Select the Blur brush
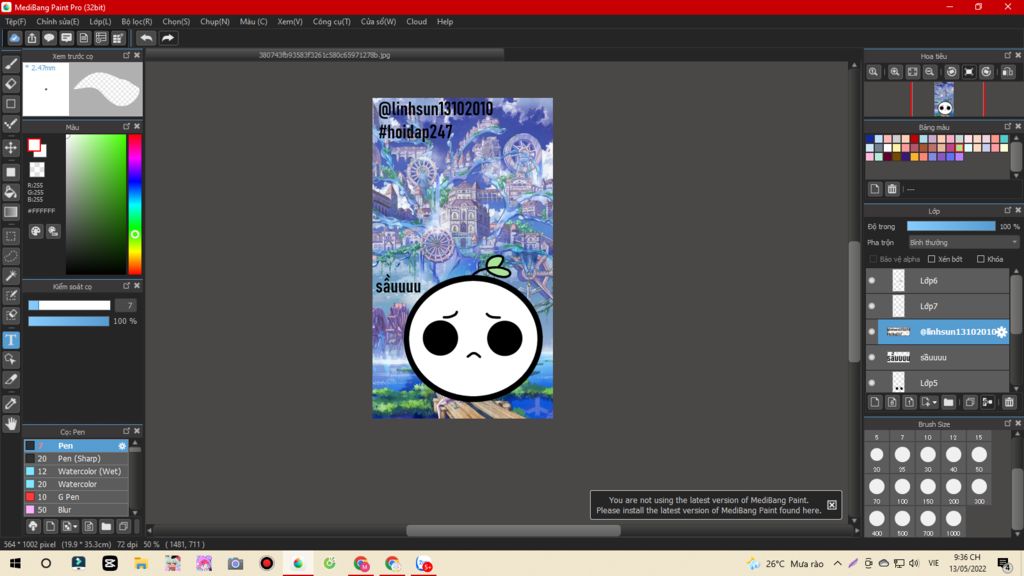Image resolution: width=1024 pixels, height=576 pixels. click(x=76, y=509)
